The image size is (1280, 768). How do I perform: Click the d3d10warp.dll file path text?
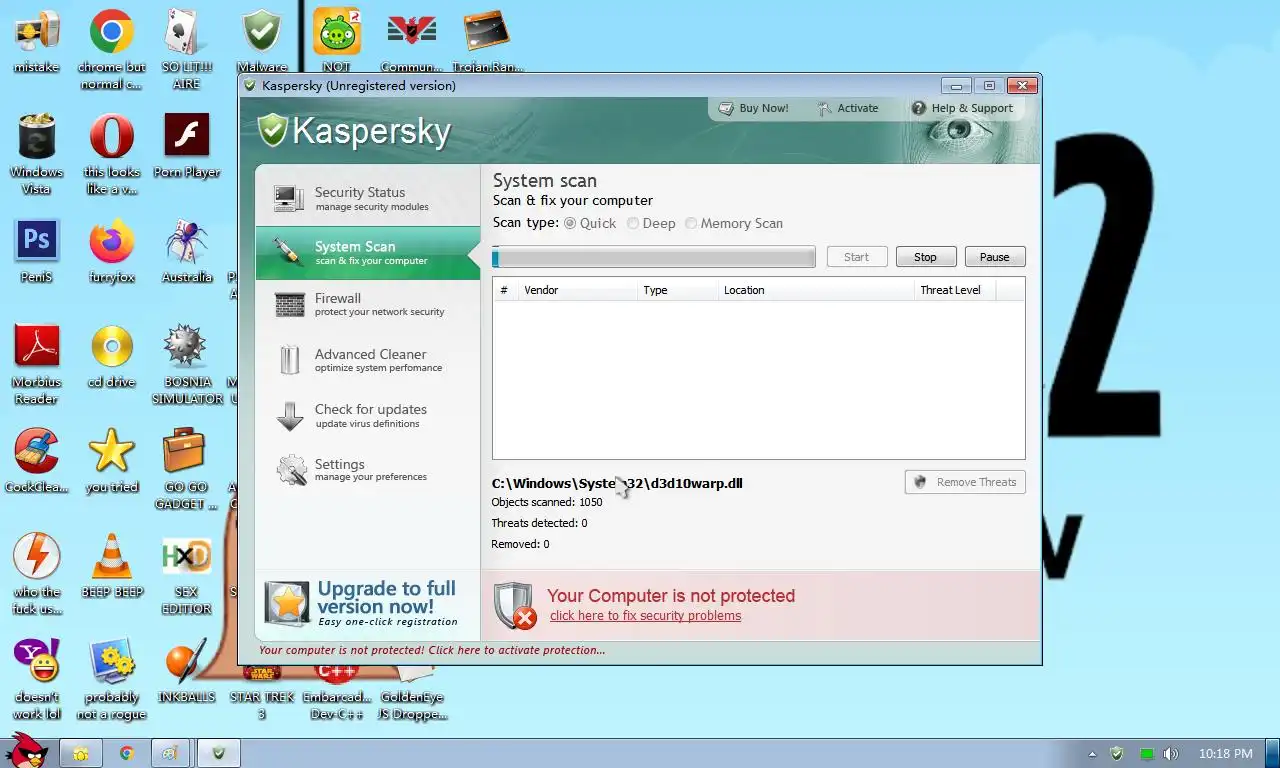[617, 483]
